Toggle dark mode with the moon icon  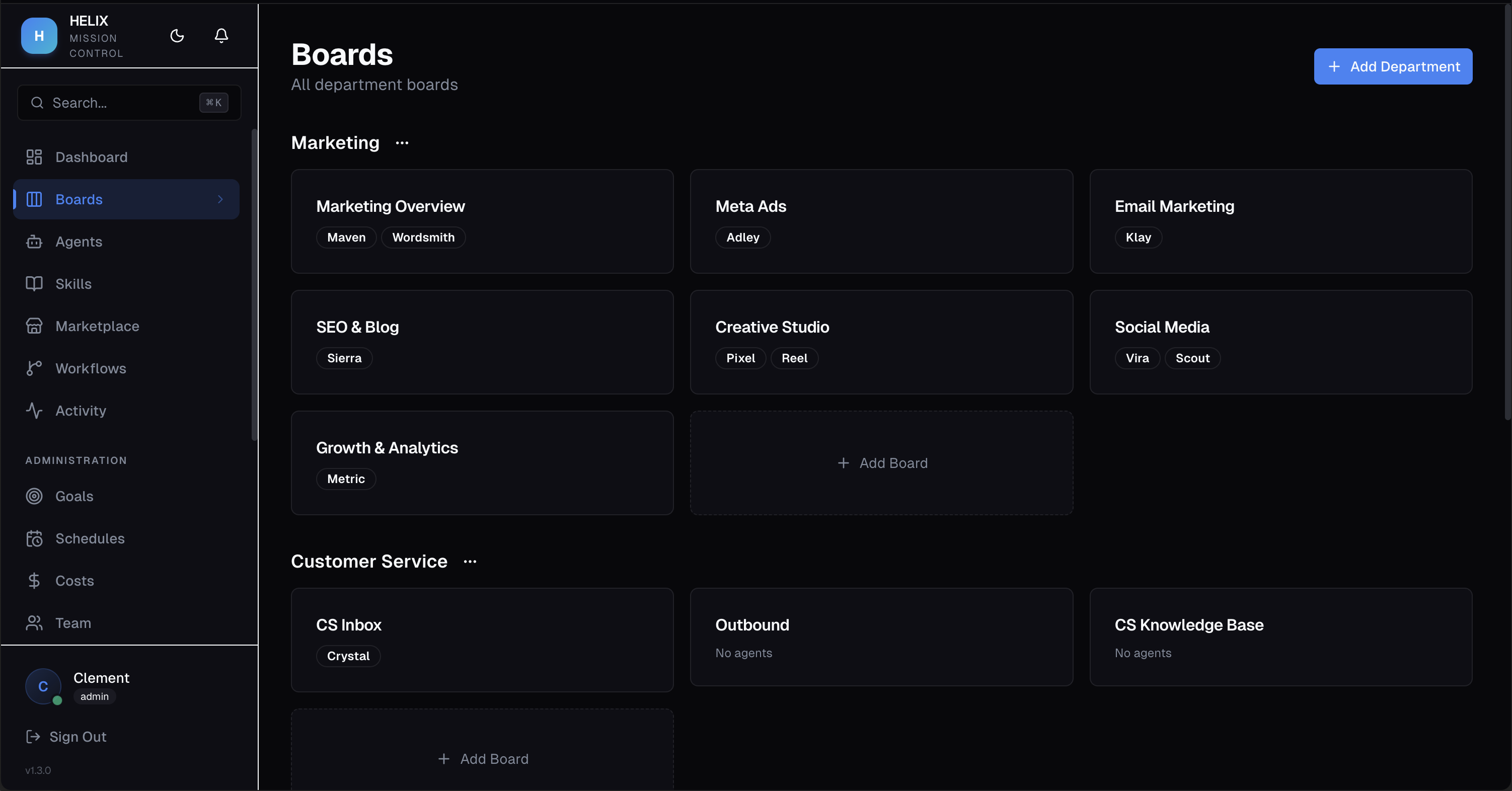(x=177, y=36)
